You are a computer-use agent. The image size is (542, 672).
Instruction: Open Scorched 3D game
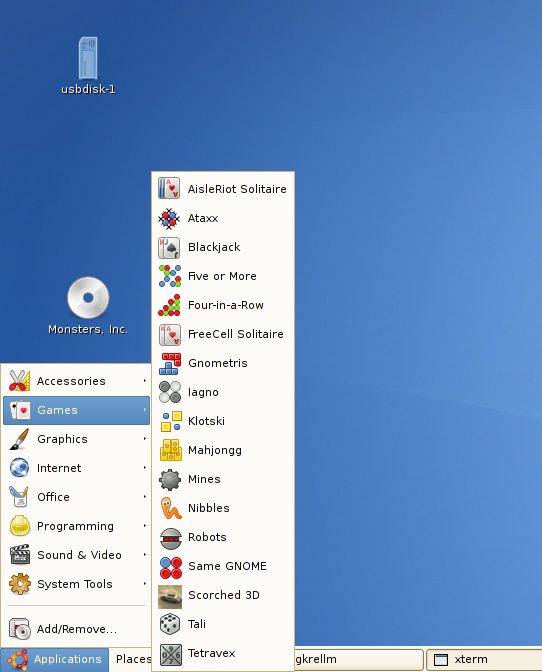coord(223,595)
